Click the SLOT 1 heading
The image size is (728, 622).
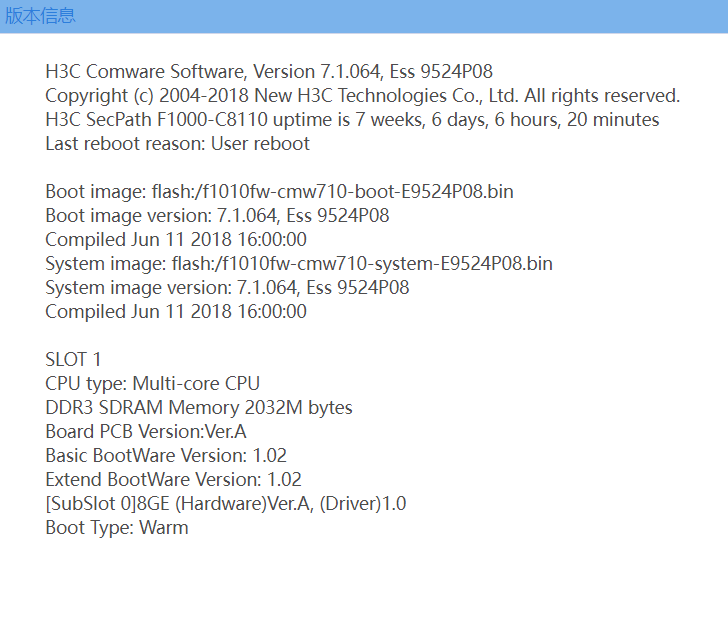(x=73, y=360)
